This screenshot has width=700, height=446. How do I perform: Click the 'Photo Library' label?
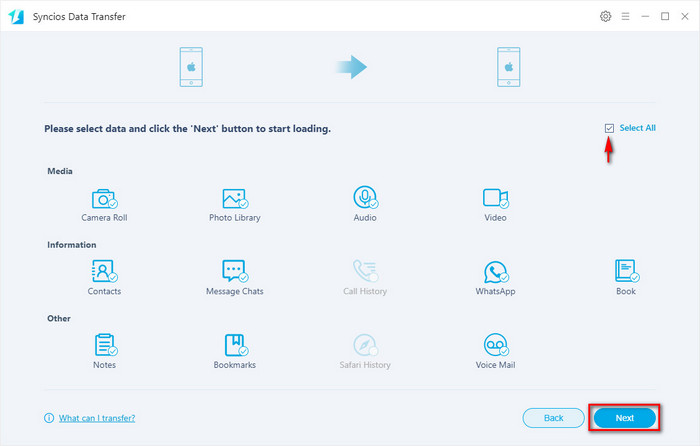235,218
